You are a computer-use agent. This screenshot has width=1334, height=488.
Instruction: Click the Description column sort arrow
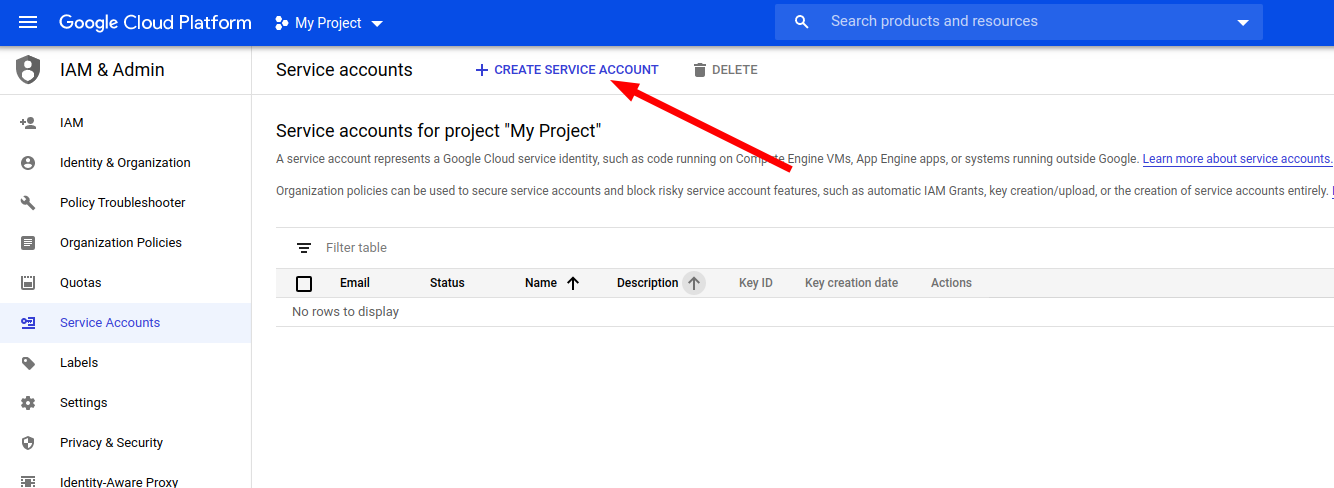point(694,283)
